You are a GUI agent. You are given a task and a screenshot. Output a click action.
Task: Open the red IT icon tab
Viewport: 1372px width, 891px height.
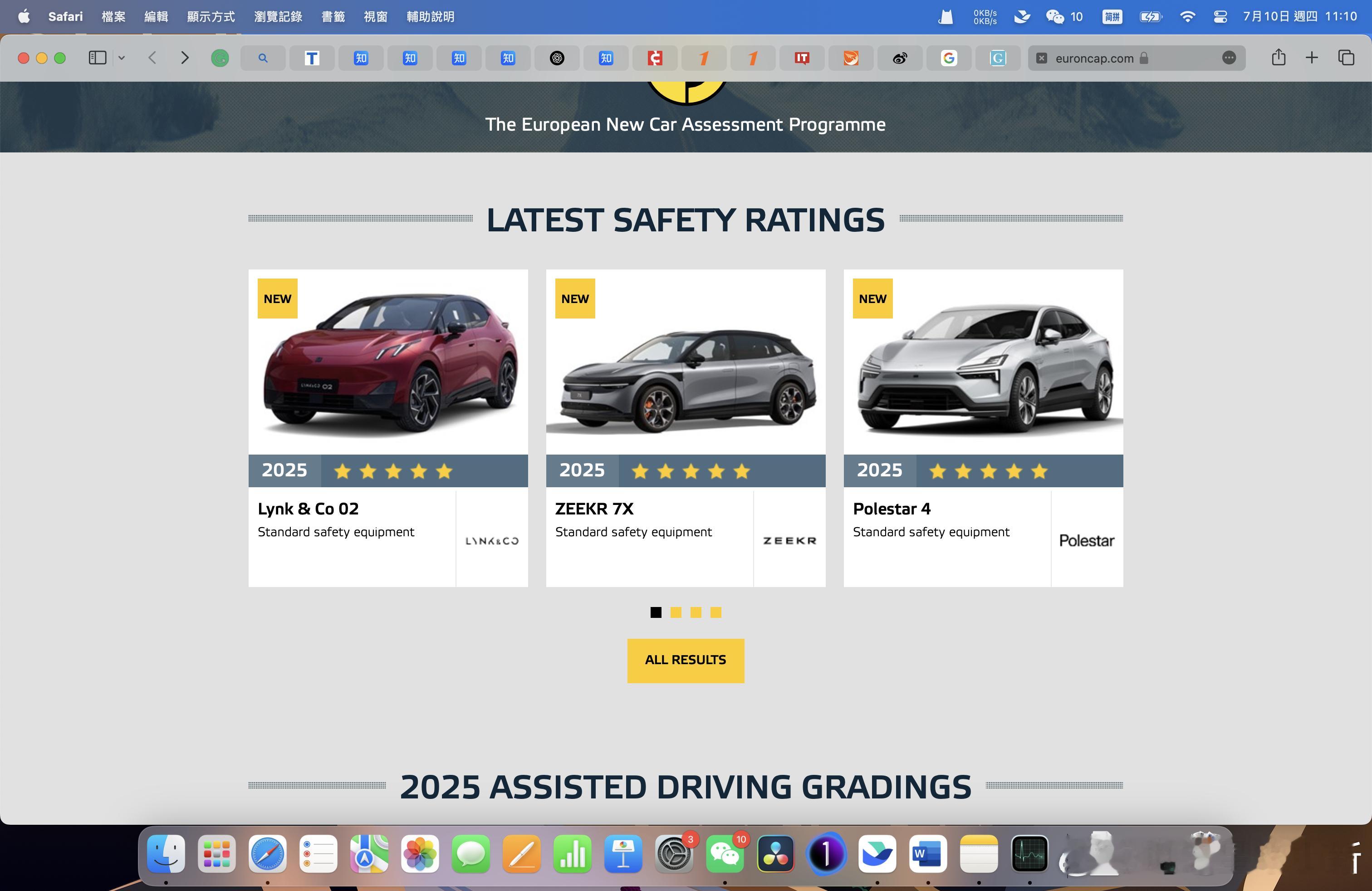pos(802,58)
